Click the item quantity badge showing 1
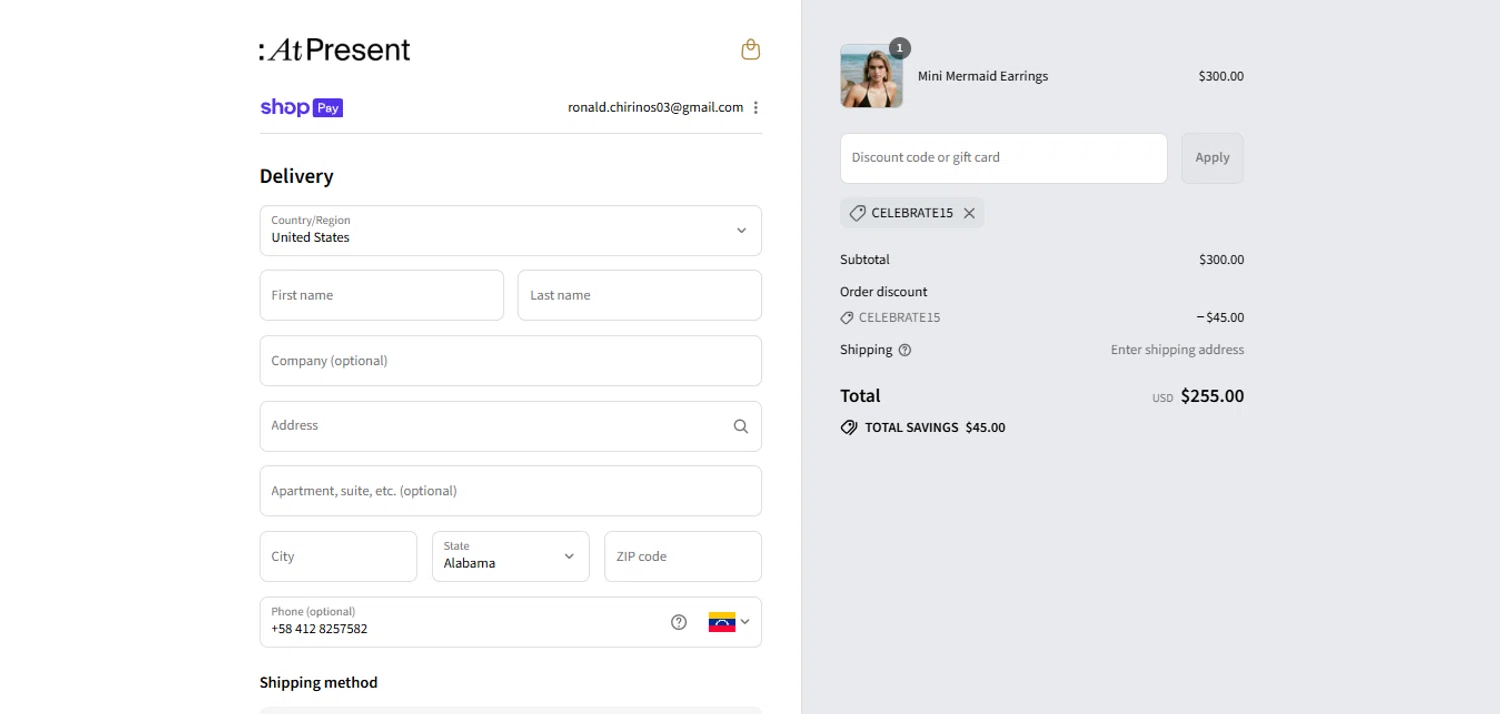 pos(900,48)
